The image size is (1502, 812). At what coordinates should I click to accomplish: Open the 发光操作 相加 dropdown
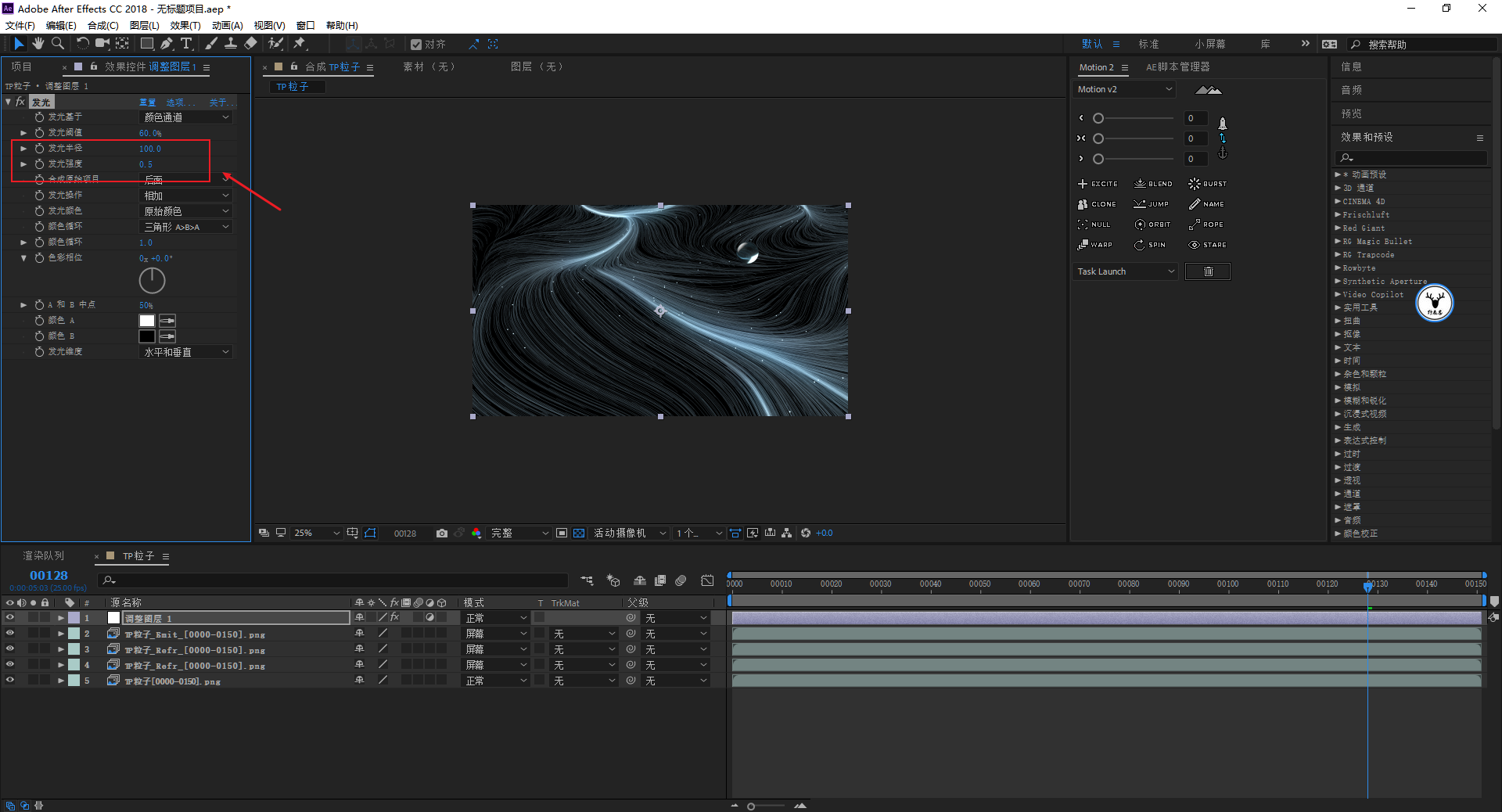click(x=186, y=196)
